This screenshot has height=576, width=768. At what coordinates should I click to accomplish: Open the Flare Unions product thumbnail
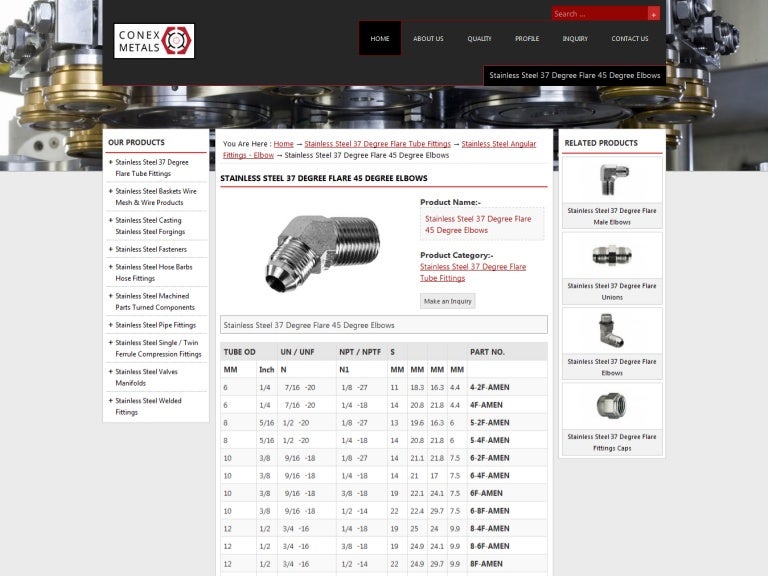[612, 256]
